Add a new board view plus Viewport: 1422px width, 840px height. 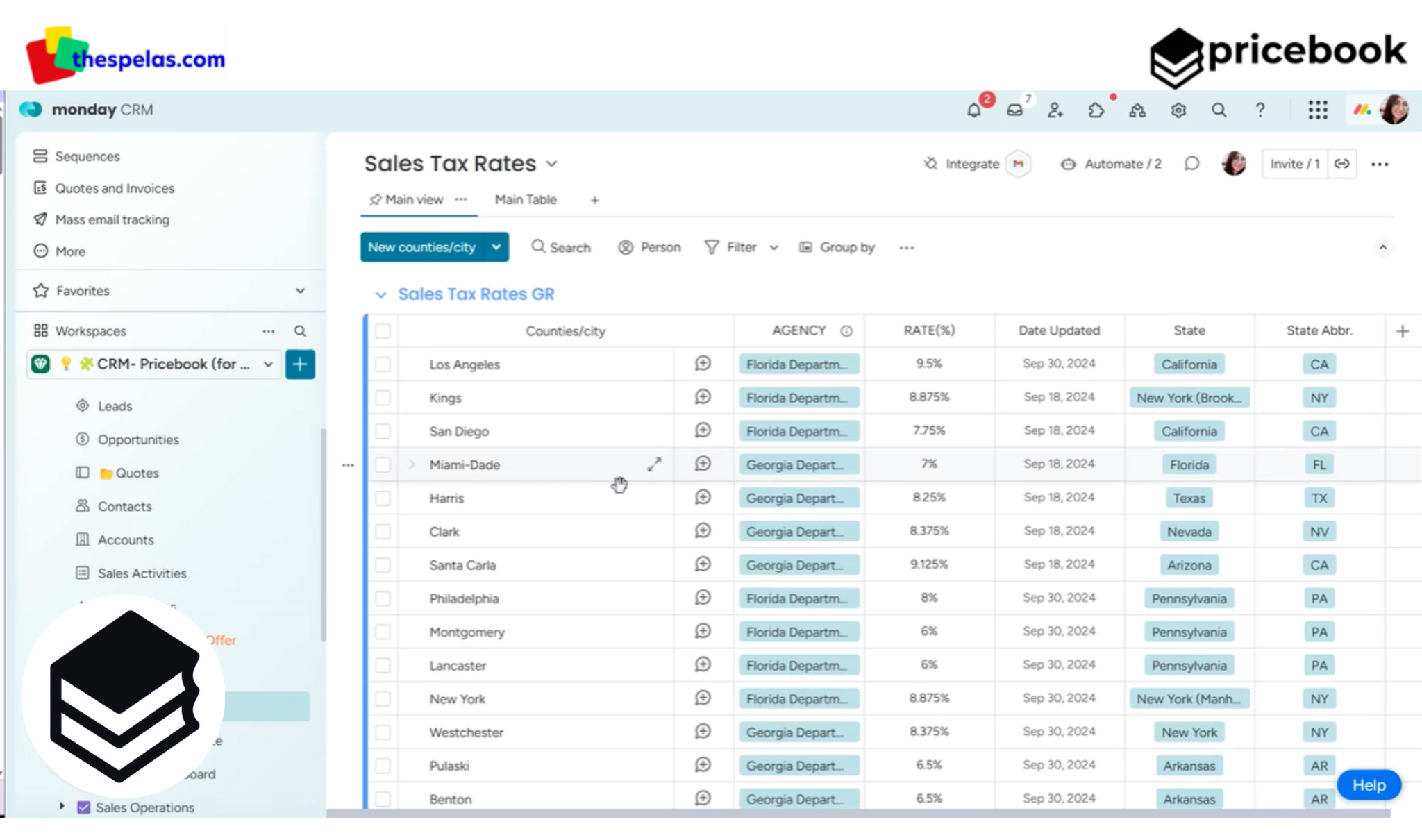(594, 200)
